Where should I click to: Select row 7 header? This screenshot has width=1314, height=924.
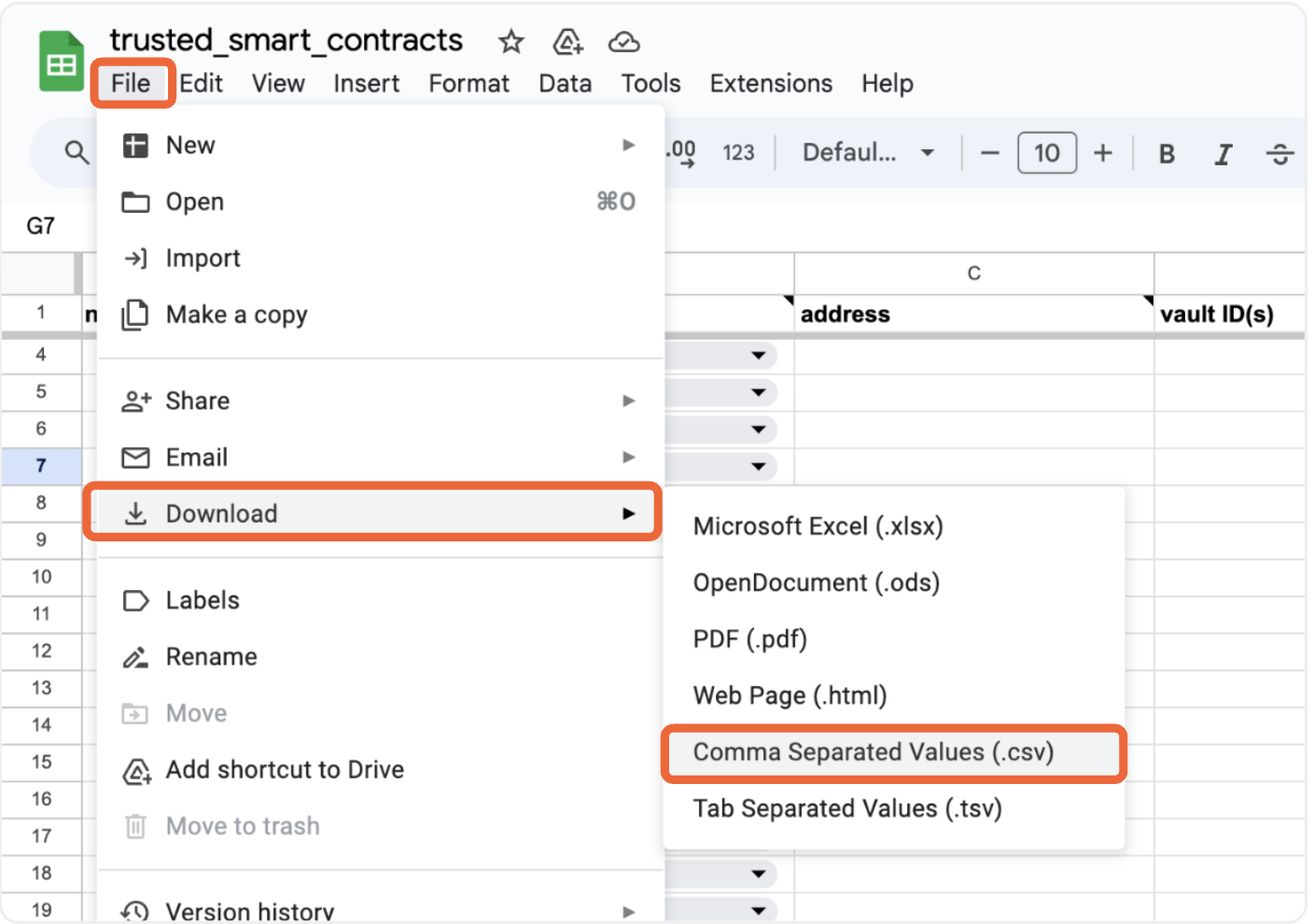(41, 466)
